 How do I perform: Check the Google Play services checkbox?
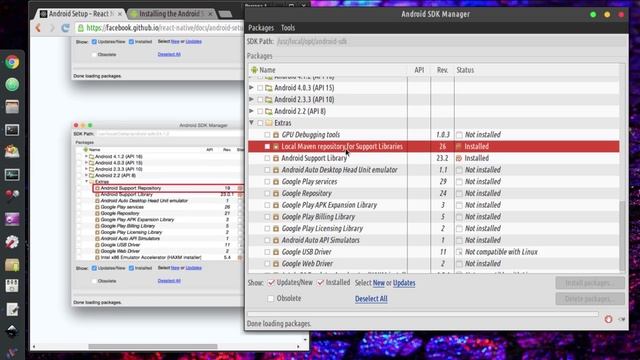(x=267, y=182)
